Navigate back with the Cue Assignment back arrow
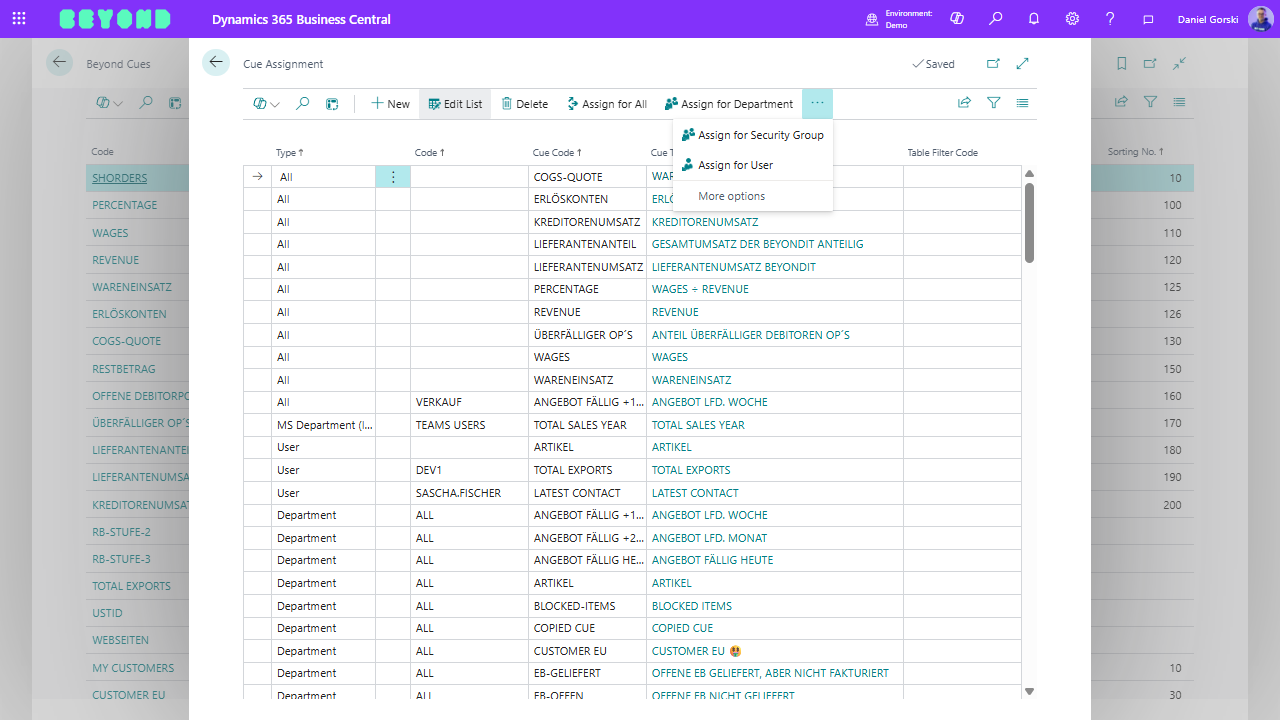This screenshot has width=1280, height=720. point(216,62)
